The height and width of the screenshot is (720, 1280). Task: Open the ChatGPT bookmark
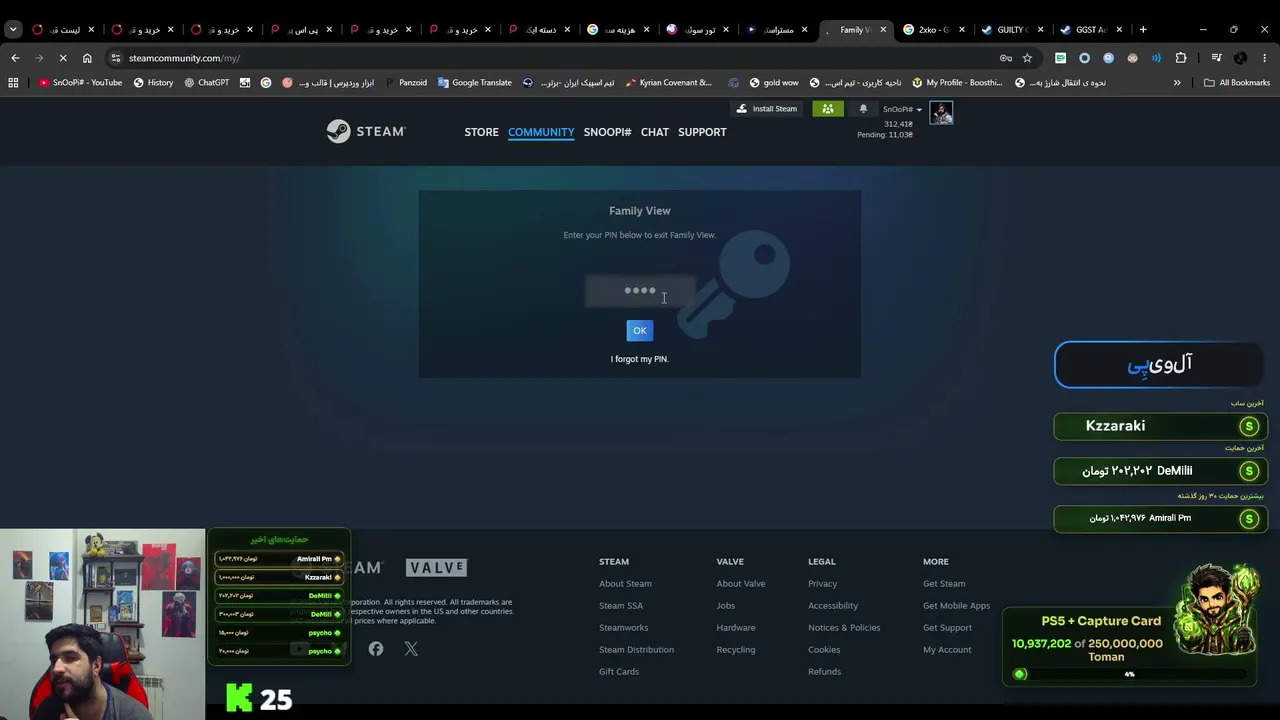pyautogui.click(x=206, y=83)
